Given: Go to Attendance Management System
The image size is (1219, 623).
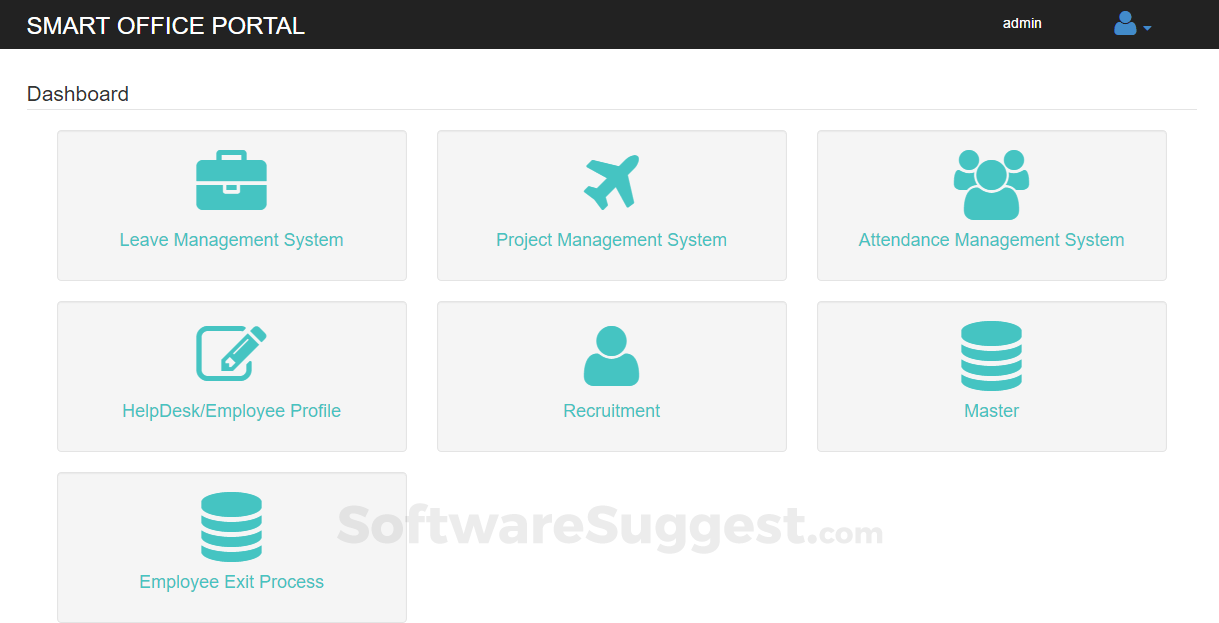Looking at the screenshot, I should [991, 240].
